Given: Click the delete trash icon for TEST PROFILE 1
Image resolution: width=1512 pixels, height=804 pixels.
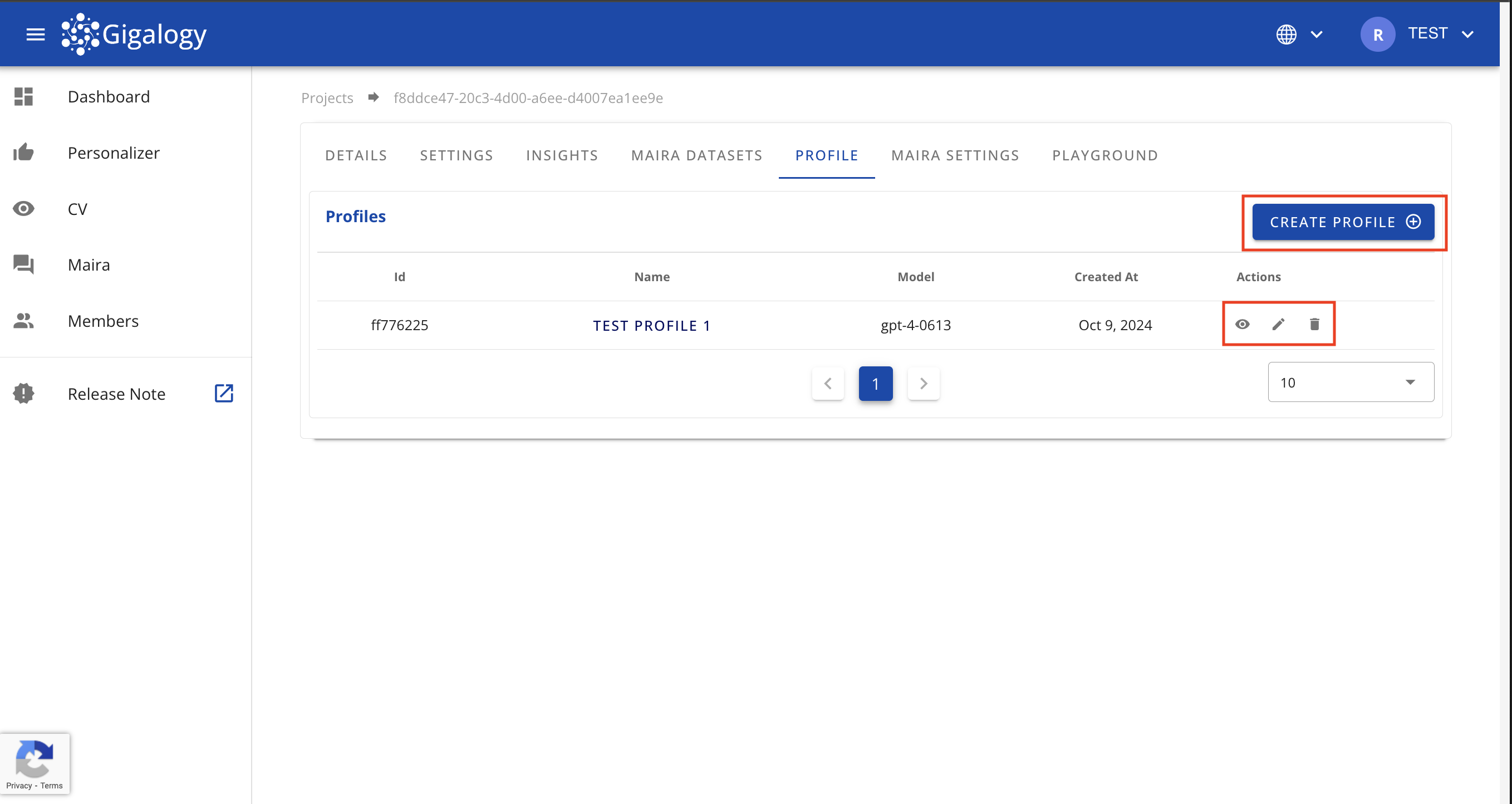Looking at the screenshot, I should coord(1314,324).
